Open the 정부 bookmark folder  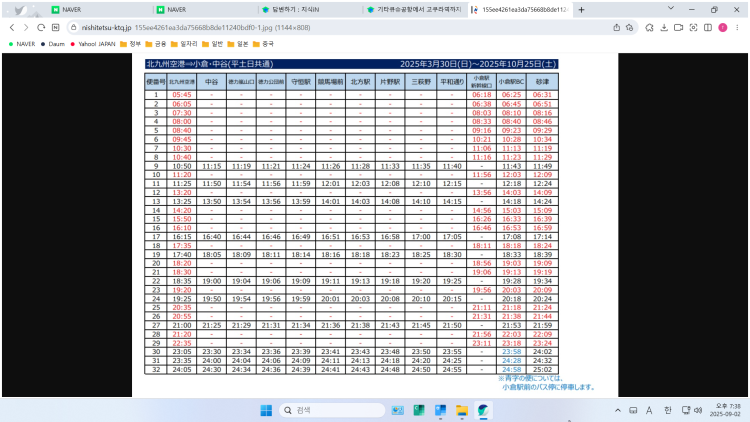coord(130,44)
